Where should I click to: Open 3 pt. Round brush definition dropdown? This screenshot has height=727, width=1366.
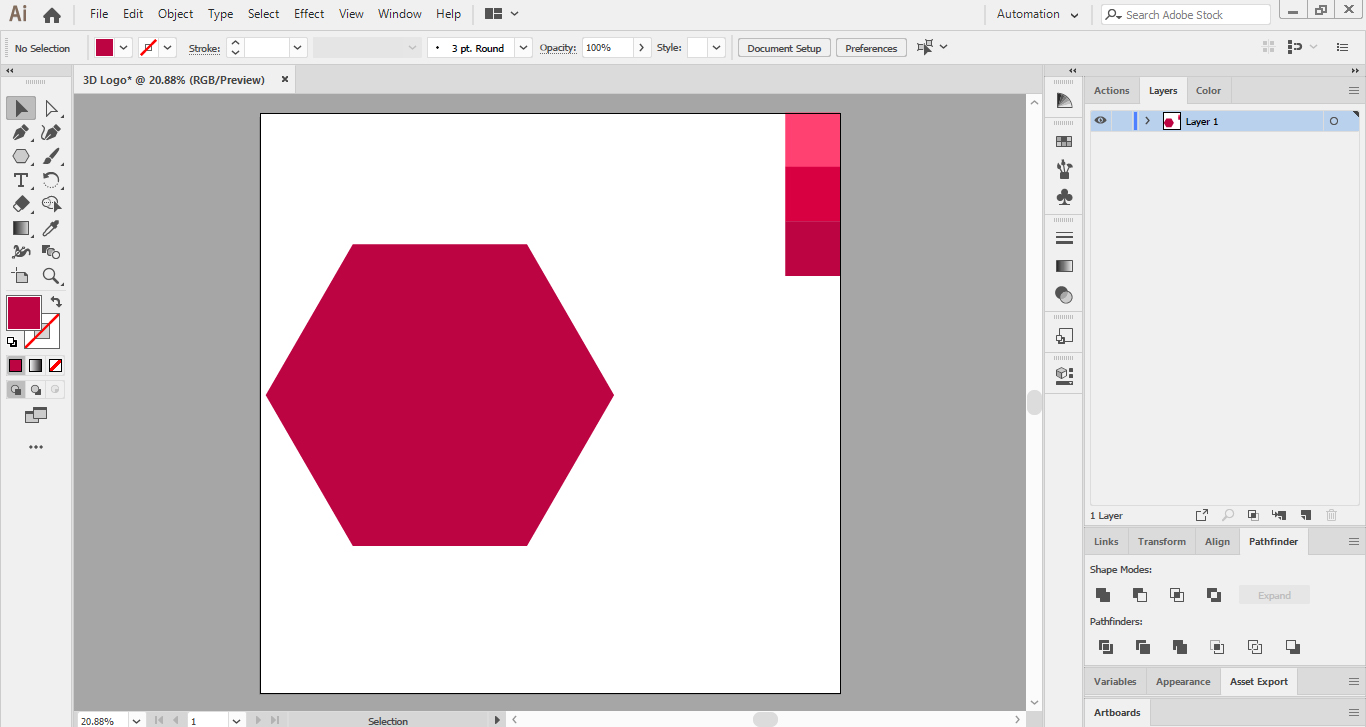click(x=523, y=47)
